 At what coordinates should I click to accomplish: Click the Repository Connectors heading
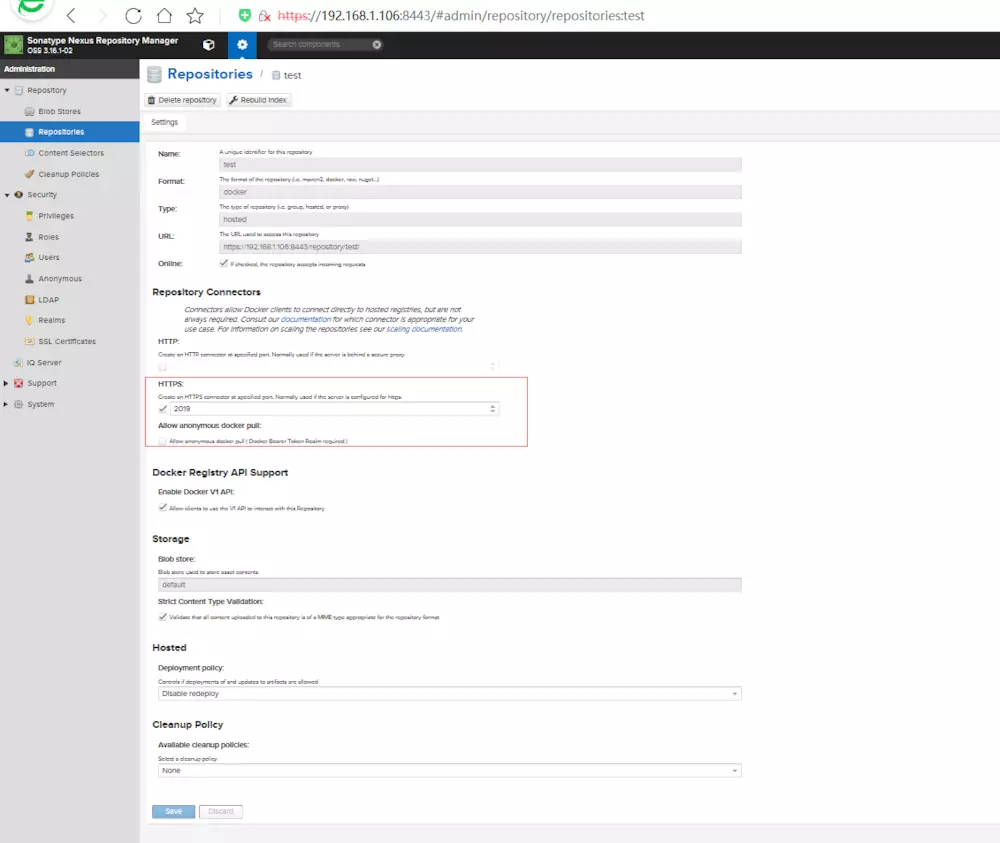click(207, 292)
